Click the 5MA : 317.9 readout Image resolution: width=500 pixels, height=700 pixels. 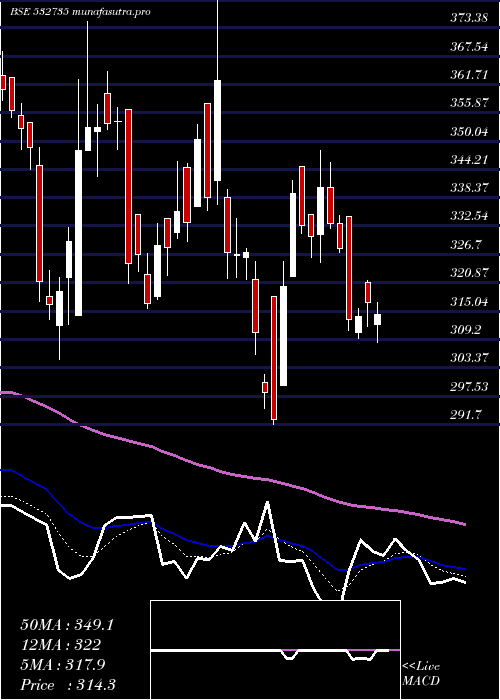coord(63,665)
